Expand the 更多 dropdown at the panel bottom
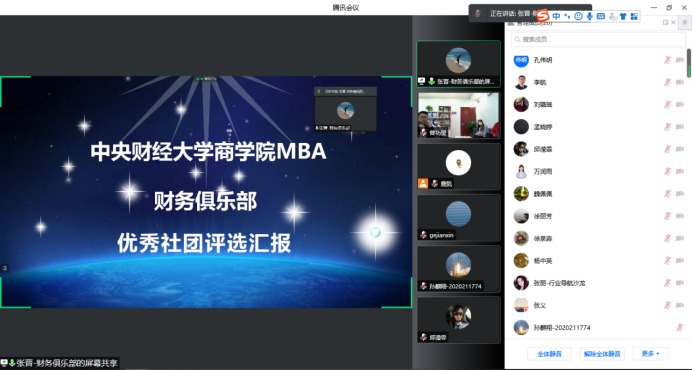The height and width of the screenshot is (370, 692). 651,354
